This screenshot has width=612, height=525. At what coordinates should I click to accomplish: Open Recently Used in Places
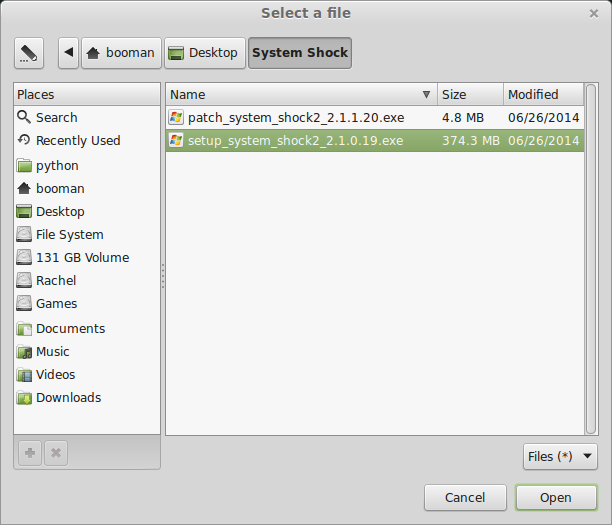(x=87, y=140)
